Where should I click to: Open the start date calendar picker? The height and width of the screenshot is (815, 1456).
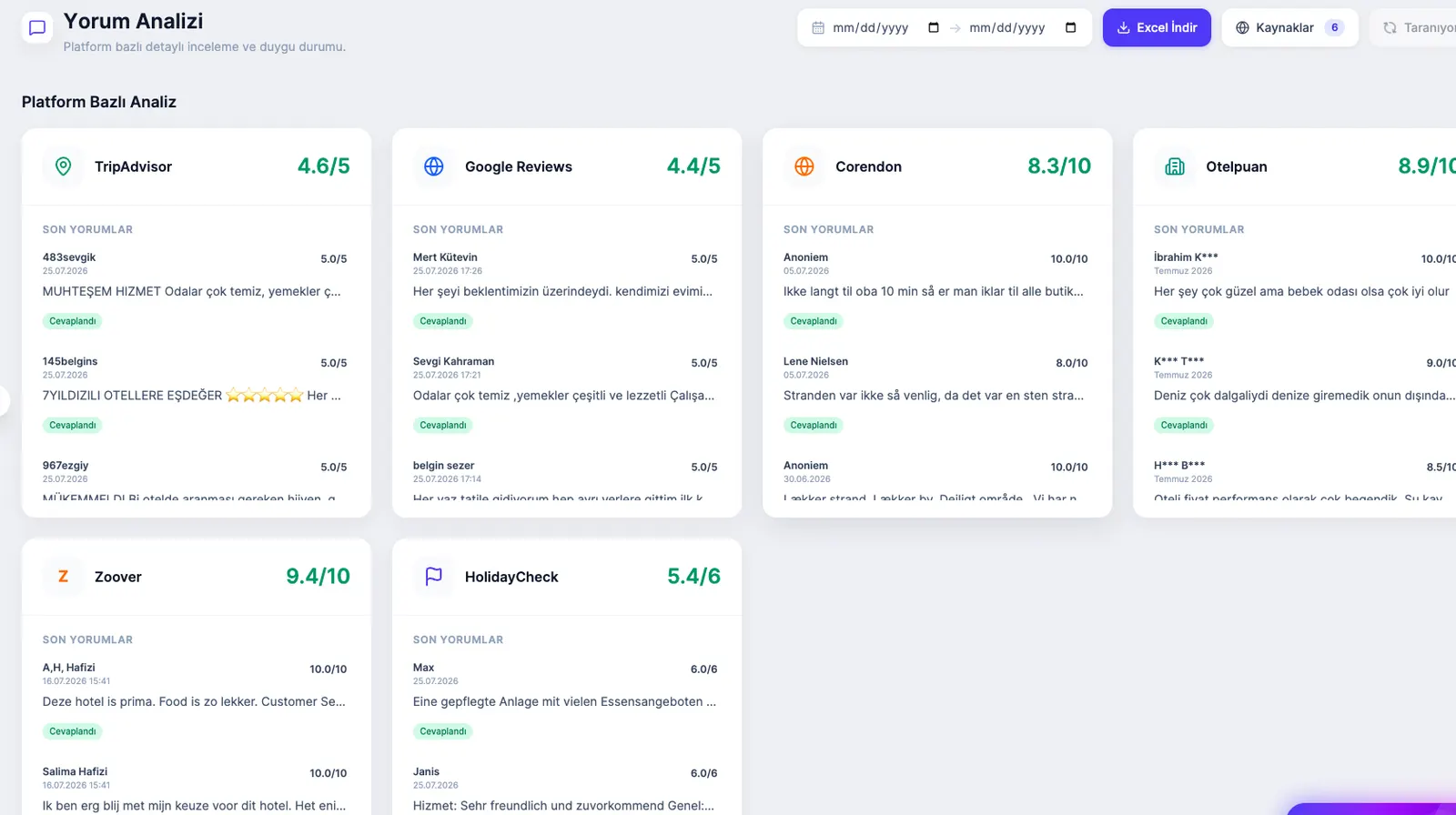(x=933, y=27)
